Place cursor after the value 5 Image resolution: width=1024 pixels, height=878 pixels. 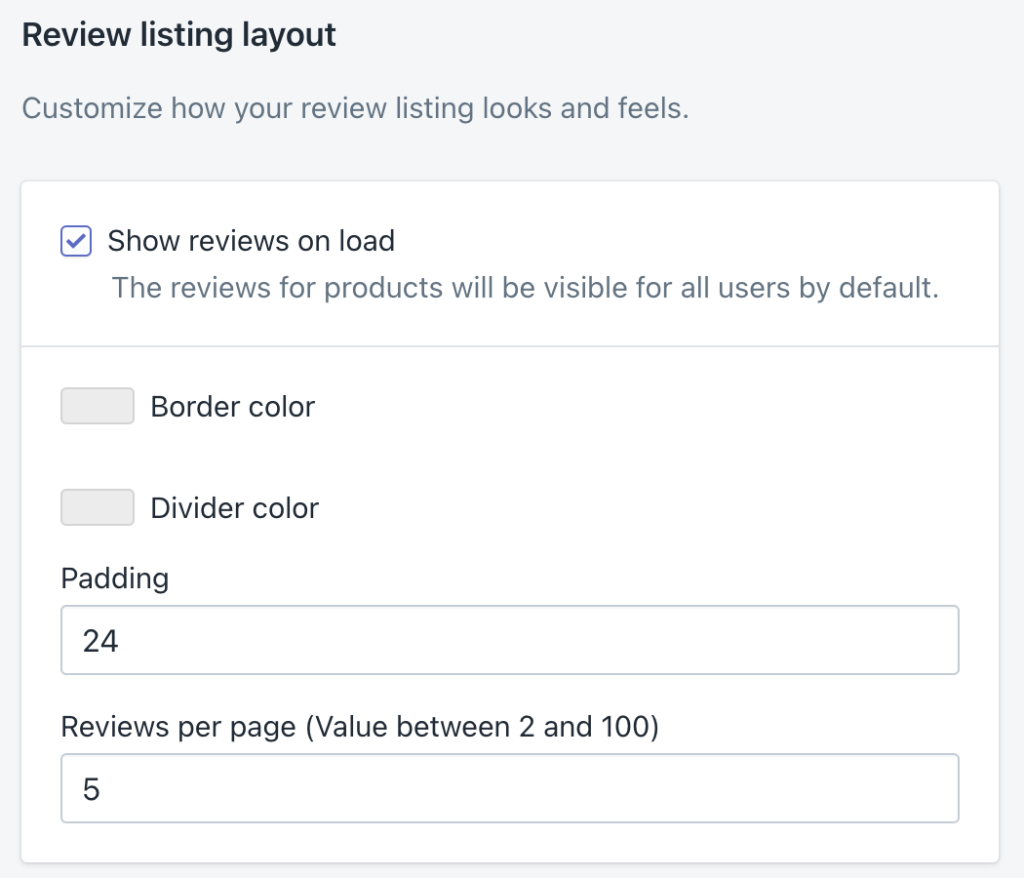(x=103, y=790)
